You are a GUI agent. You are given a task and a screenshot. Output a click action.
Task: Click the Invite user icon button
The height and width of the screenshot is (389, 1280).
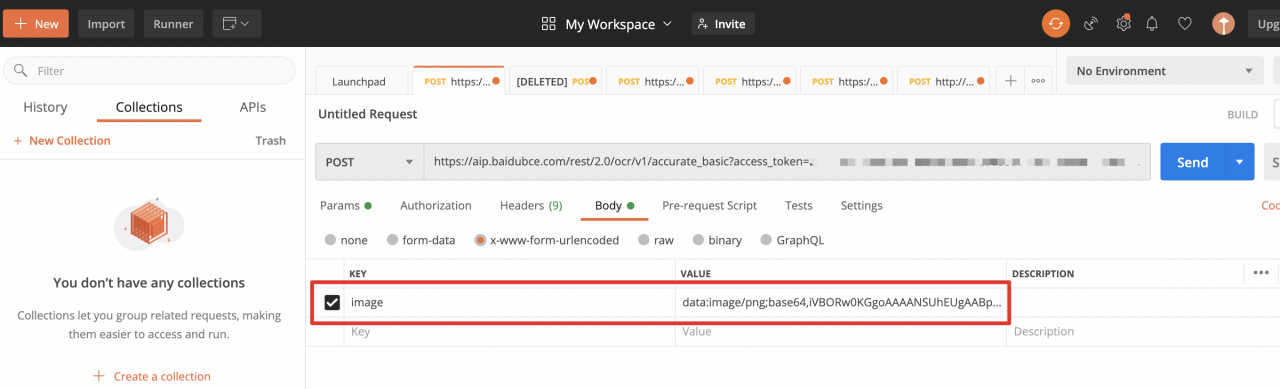pyautogui.click(x=723, y=23)
